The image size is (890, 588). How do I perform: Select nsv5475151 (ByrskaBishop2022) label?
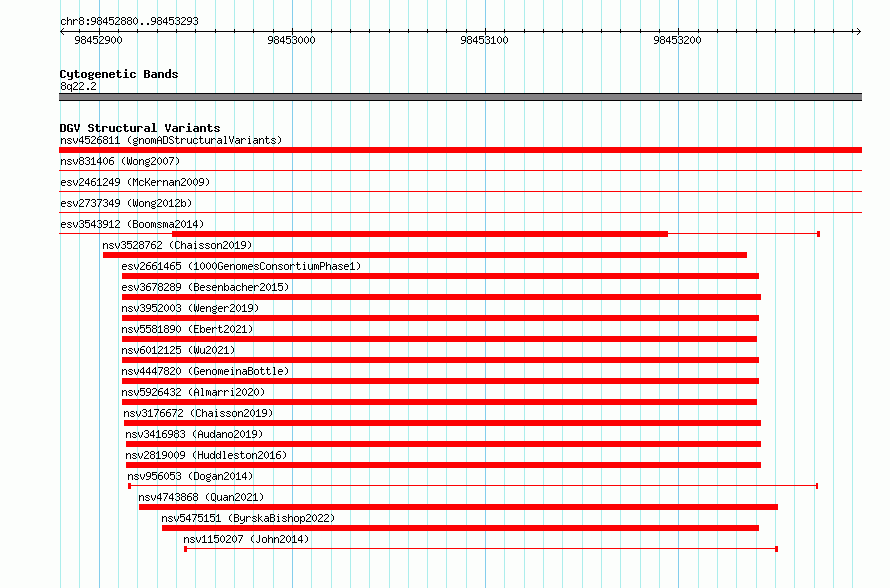click(248, 518)
